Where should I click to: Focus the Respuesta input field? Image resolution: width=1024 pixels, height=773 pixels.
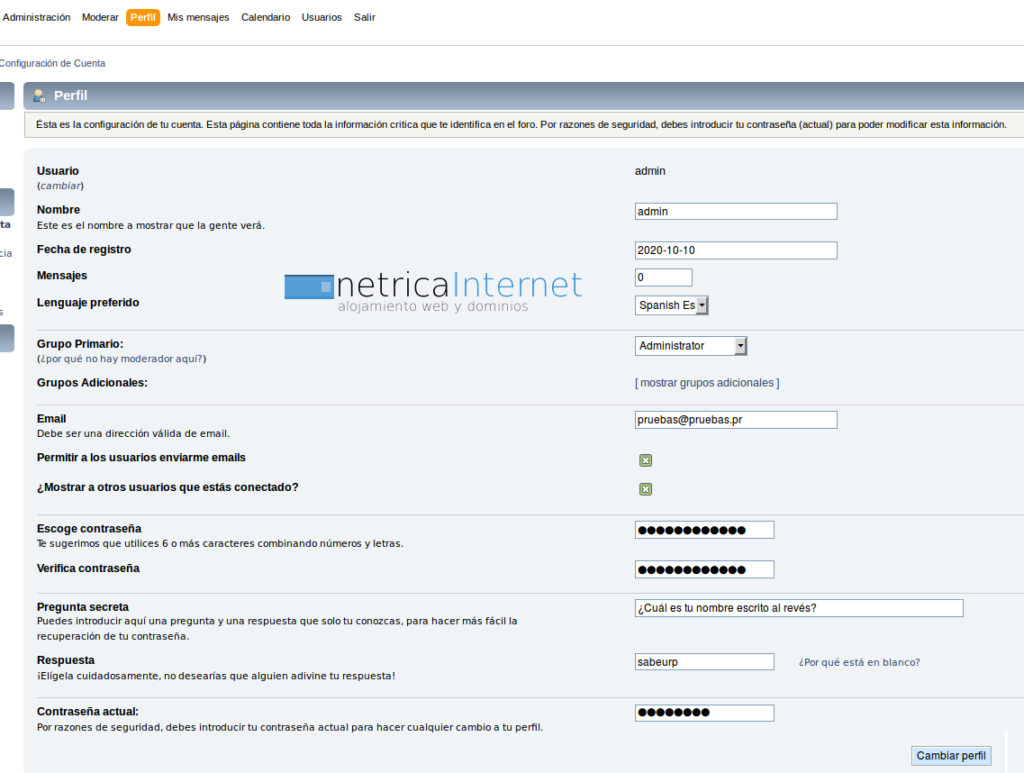(x=705, y=661)
